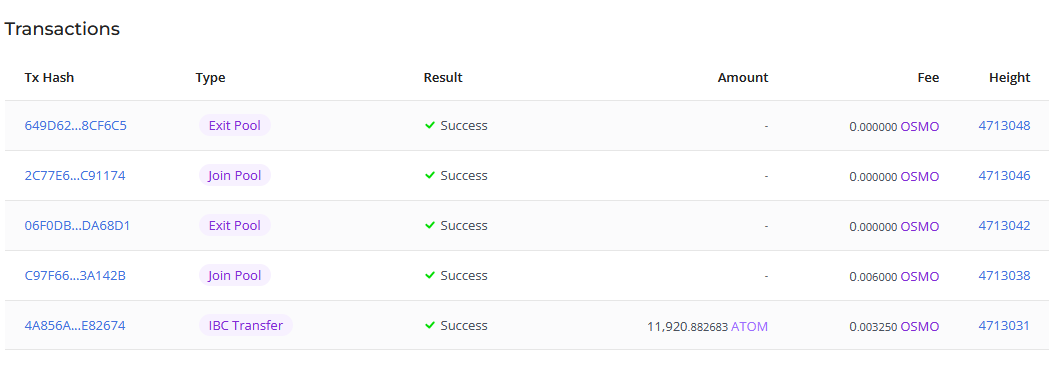Screen dimensions: 1049x366
Task: Open transaction hash 2C77E6...C91174
Action: 75,175
